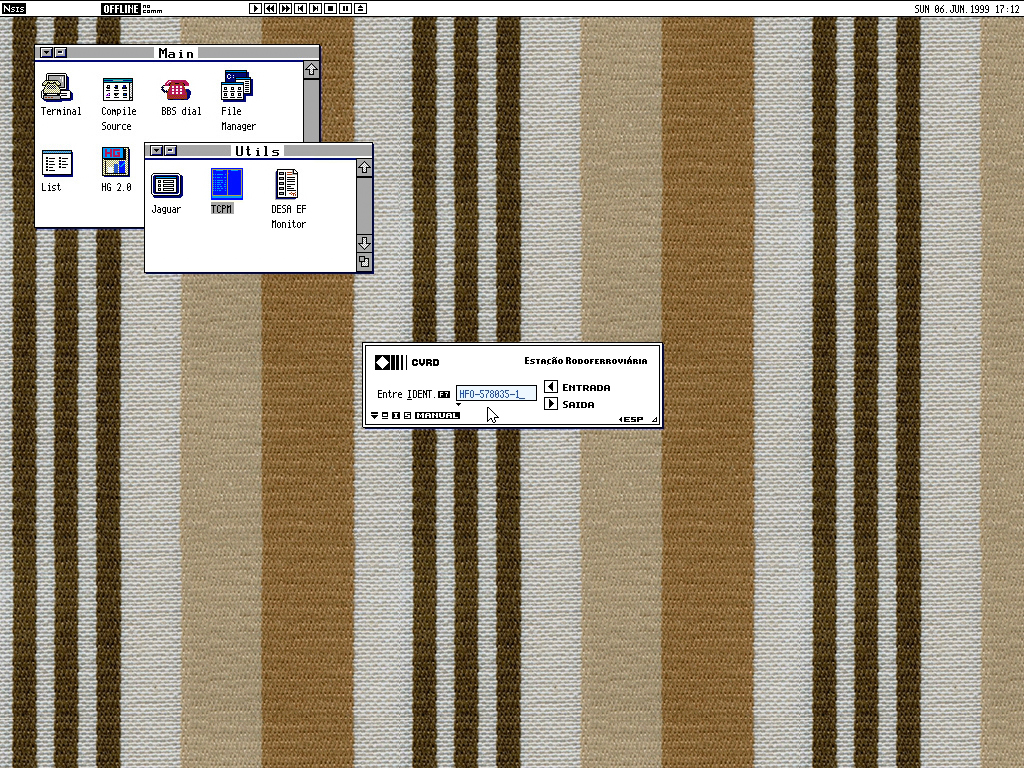Choose the SAIDA right-arrow option

[551, 405]
